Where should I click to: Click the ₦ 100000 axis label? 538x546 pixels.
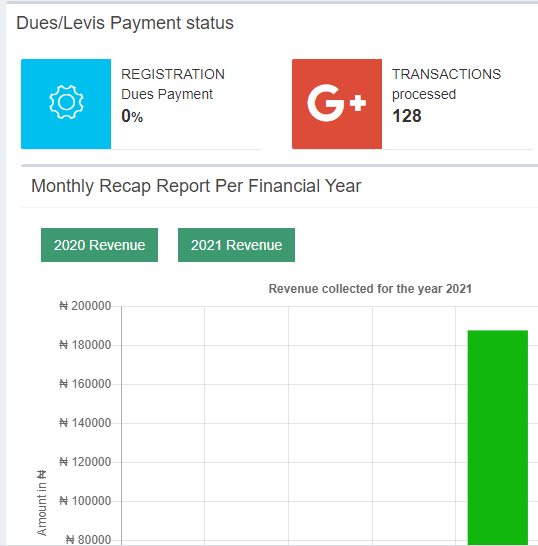85,501
